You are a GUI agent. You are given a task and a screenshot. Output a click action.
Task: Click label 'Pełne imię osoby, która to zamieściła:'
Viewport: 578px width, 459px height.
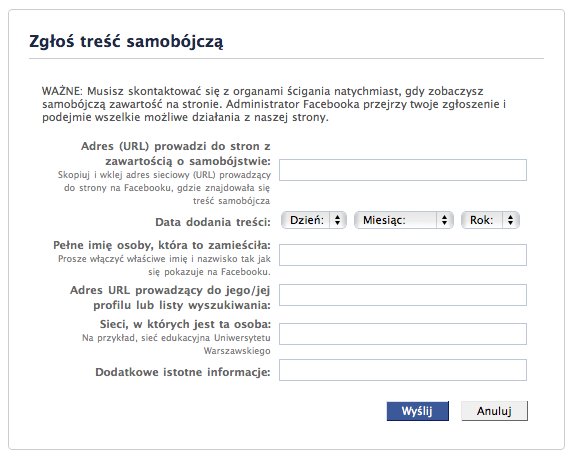pyautogui.click(x=162, y=245)
